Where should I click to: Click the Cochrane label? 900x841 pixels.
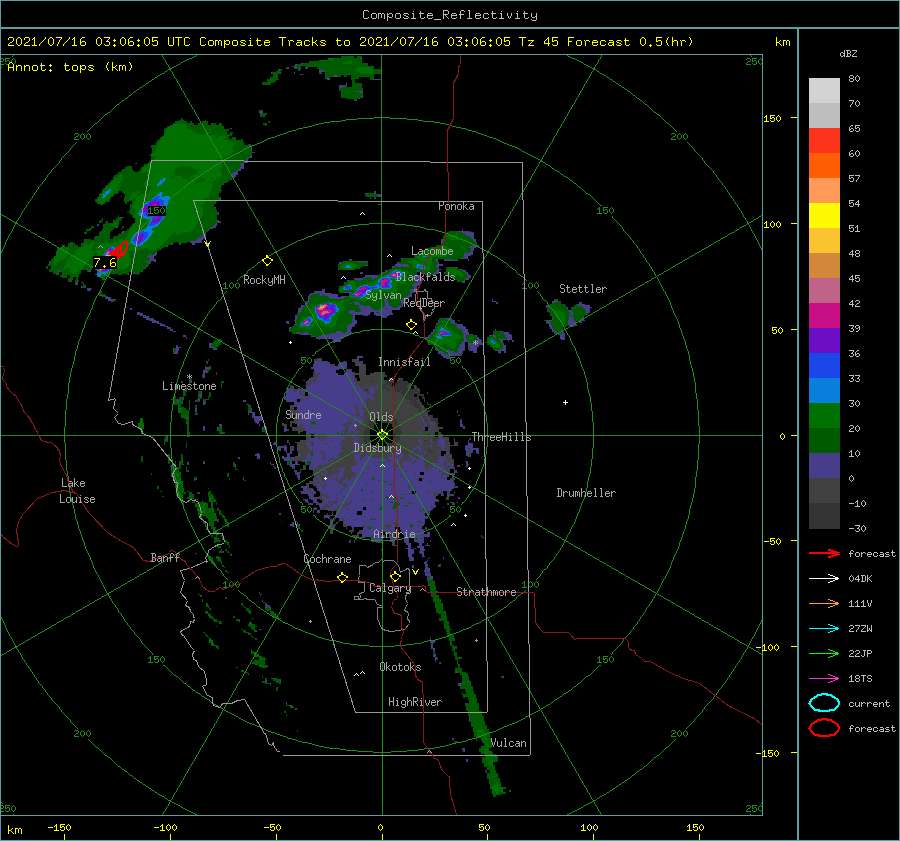[x=327, y=559]
